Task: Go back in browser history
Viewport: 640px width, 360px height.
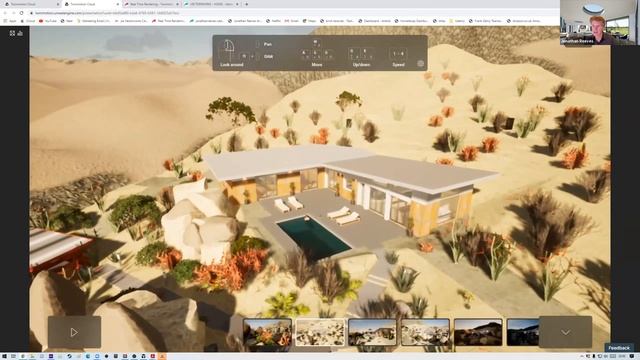Action: tap(5, 13)
